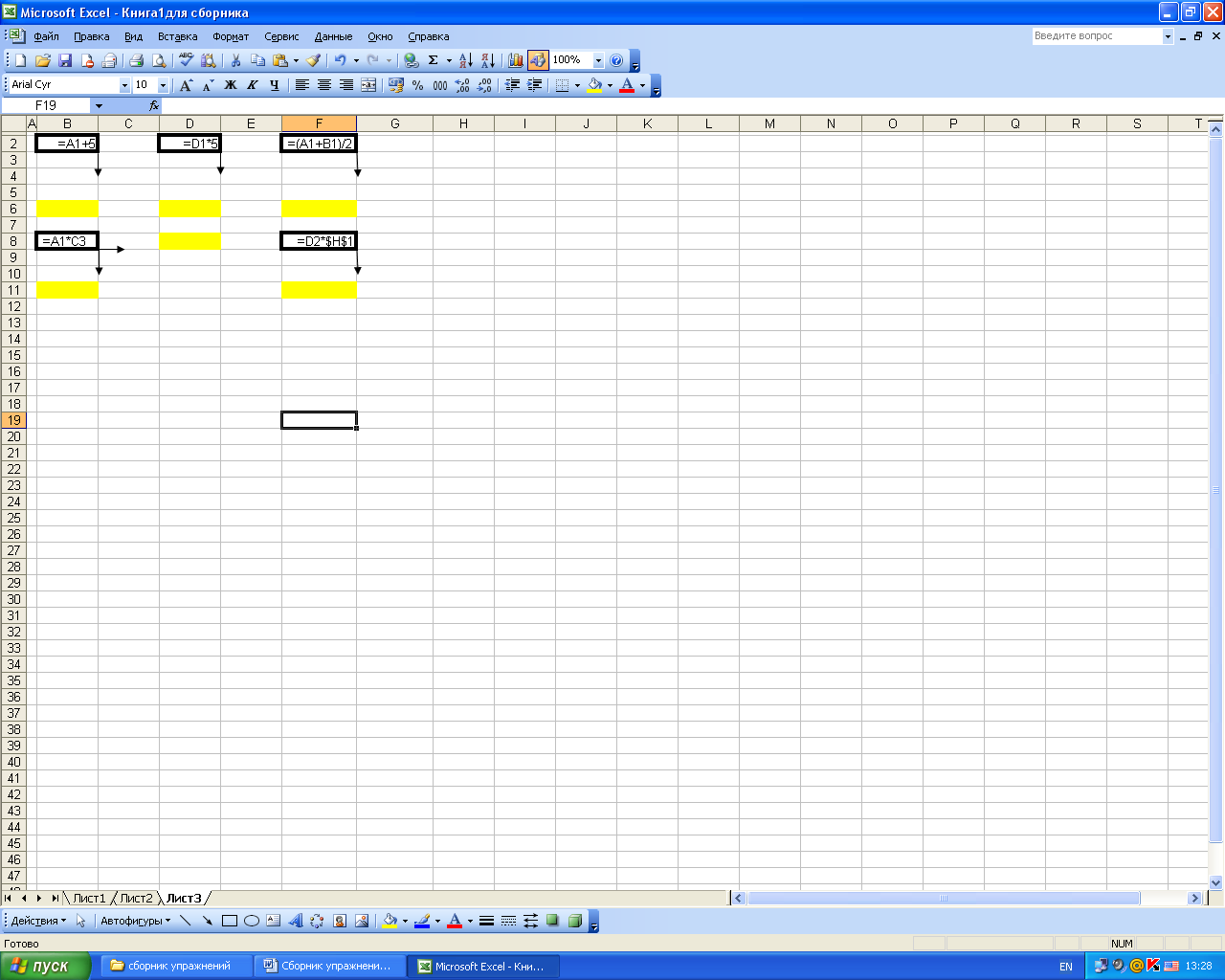Open the borders dropdown arrow
Image resolution: width=1225 pixels, height=980 pixels.
click(x=577, y=85)
